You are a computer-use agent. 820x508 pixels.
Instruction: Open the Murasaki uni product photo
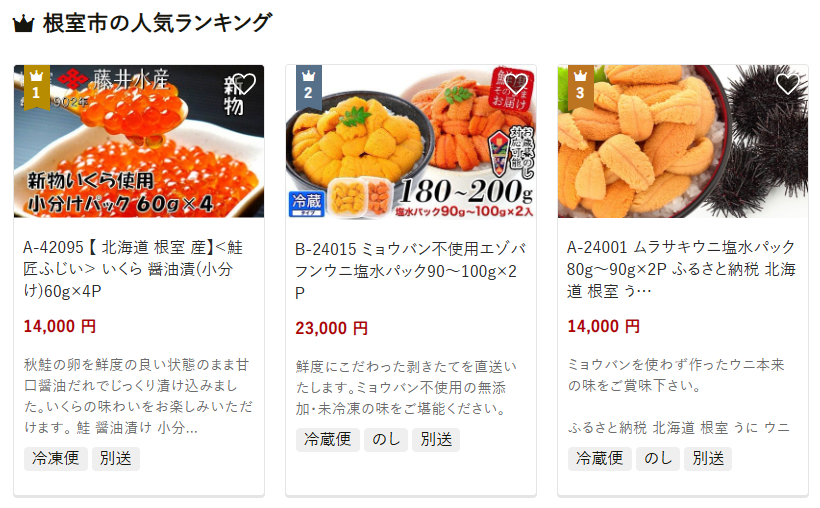pyautogui.click(x=683, y=141)
